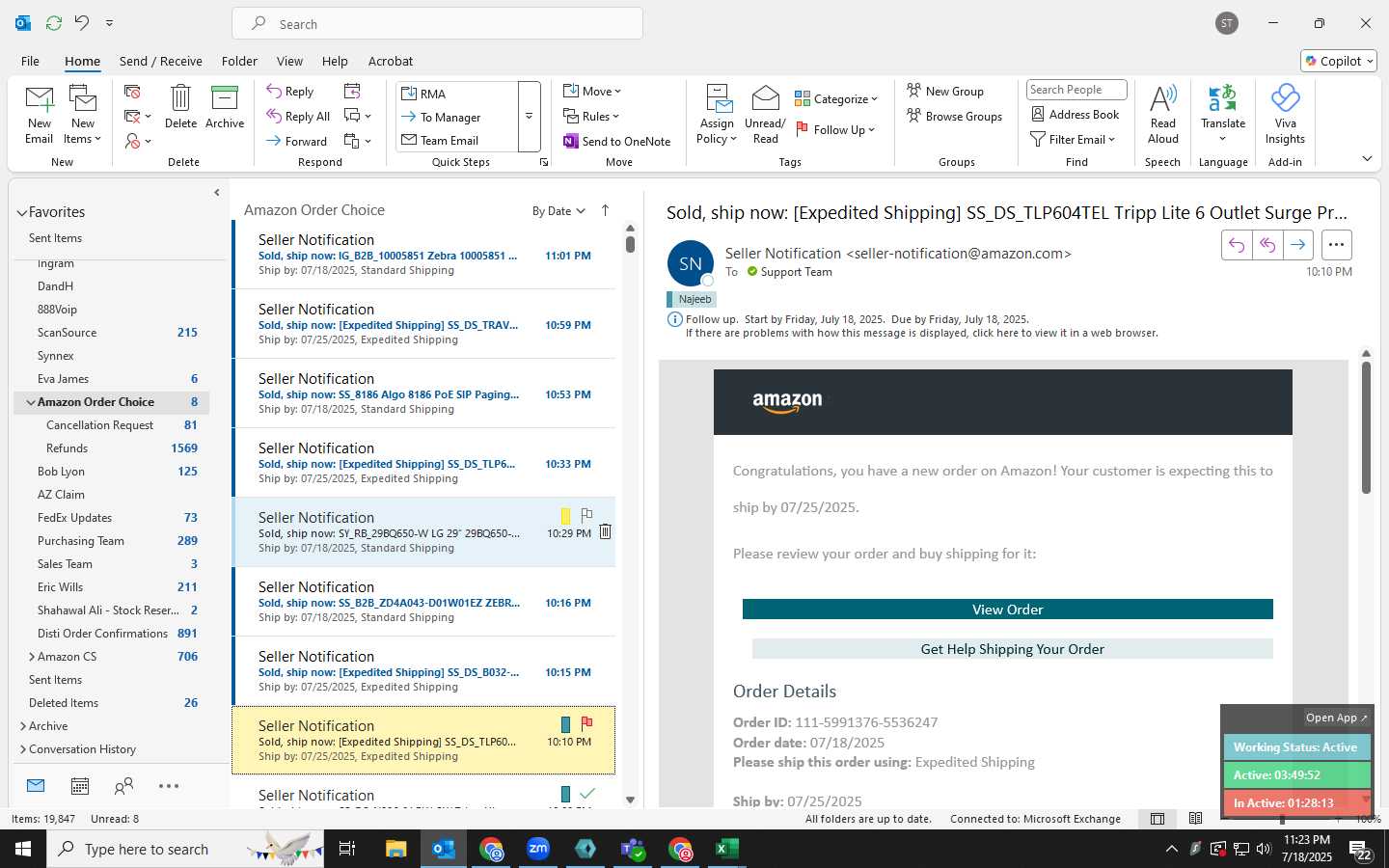Click the teal category swatch on 10:10 PM email

(x=565, y=724)
